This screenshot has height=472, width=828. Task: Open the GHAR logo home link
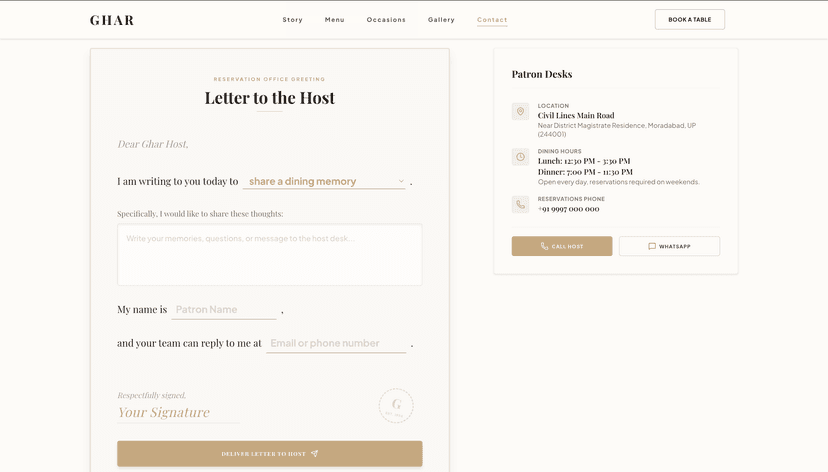pos(112,20)
